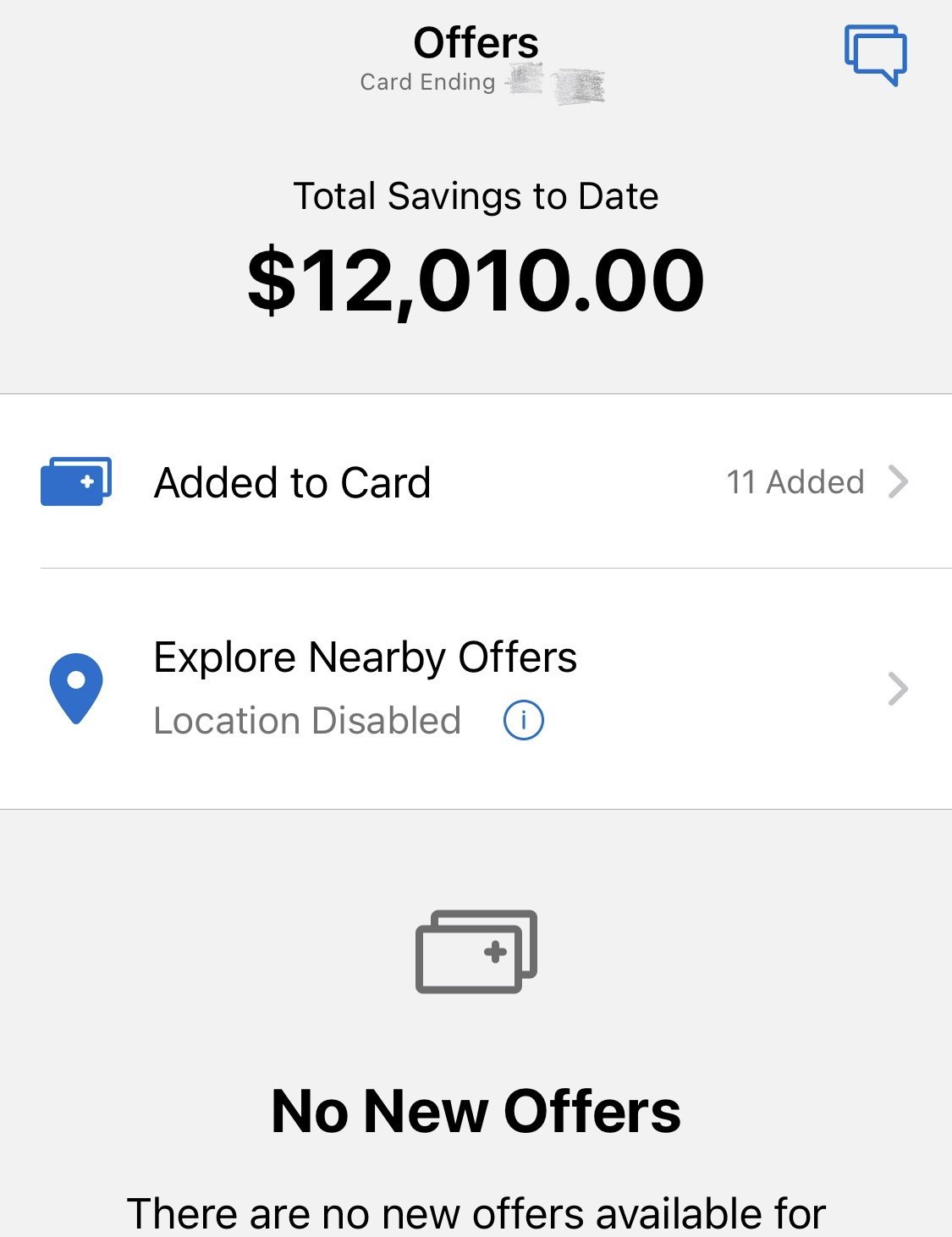Tap the No New Offers heading
Image resolution: width=952 pixels, height=1237 pixels.
(476, 1111)
